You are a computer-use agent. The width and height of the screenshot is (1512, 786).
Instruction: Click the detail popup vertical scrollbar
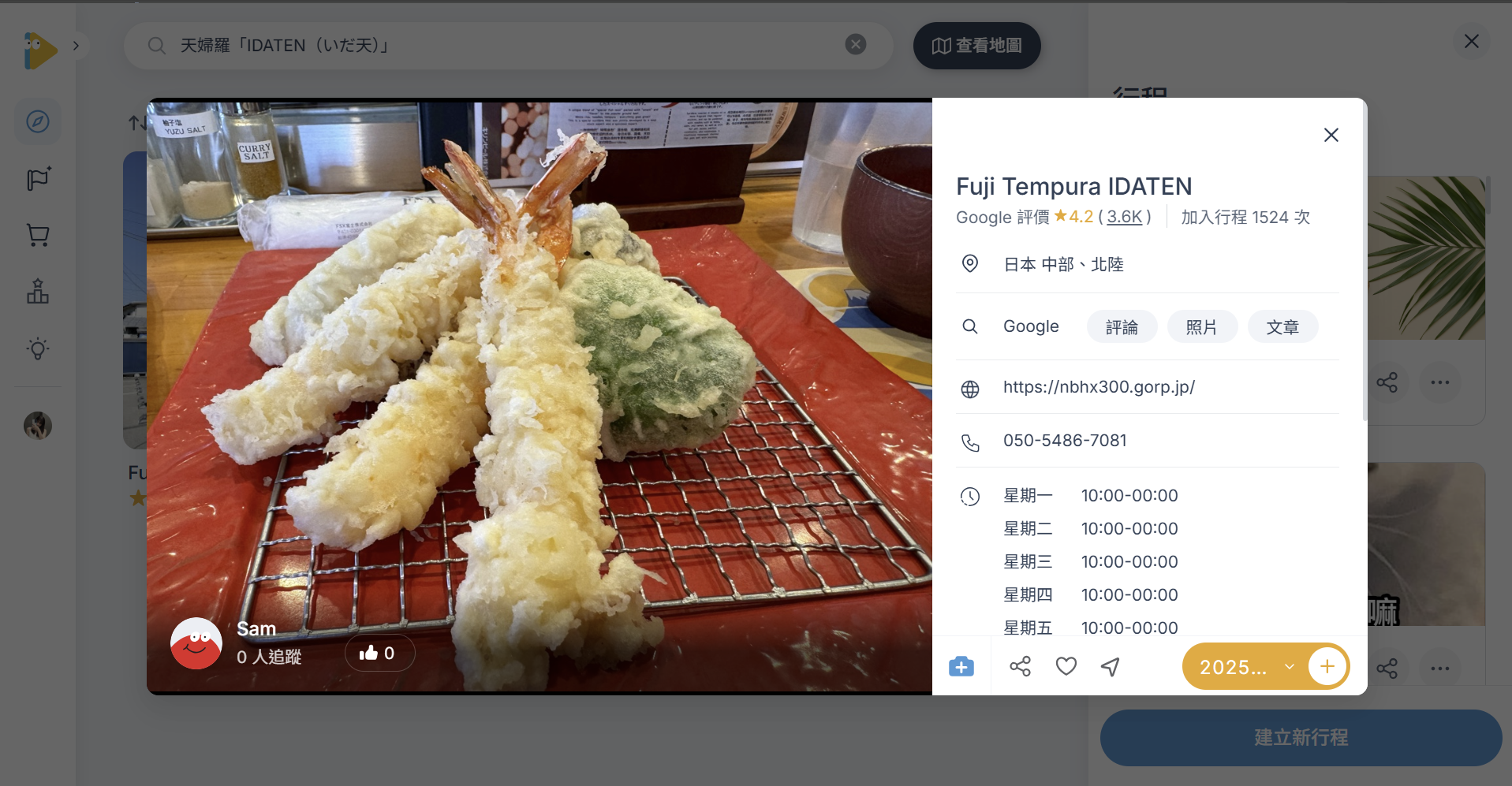[1364, 260]
